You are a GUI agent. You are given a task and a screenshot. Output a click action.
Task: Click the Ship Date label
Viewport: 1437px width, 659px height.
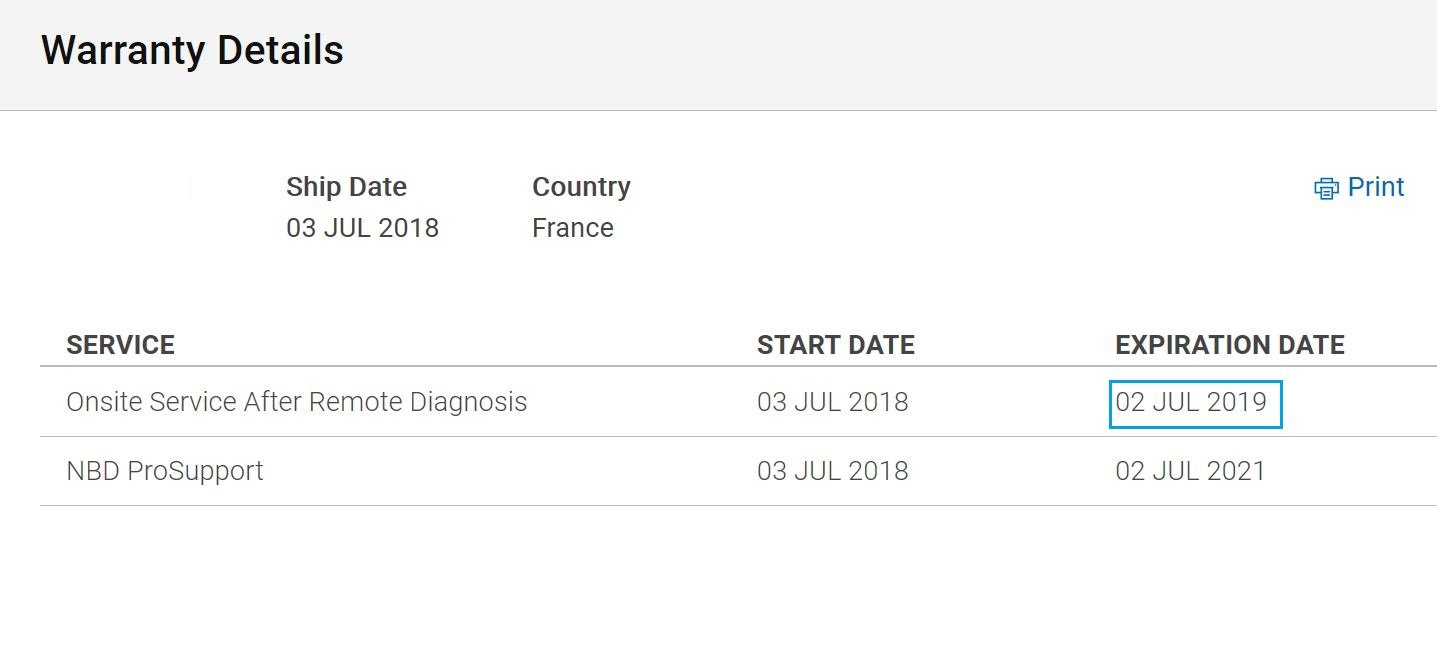click(x=346, y=187)
